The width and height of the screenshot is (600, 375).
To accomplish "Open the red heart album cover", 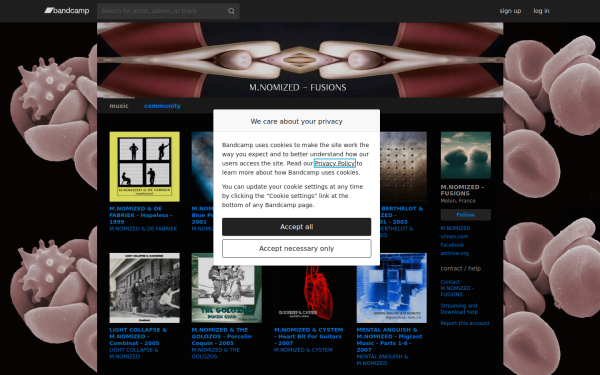I will (309, 294).
